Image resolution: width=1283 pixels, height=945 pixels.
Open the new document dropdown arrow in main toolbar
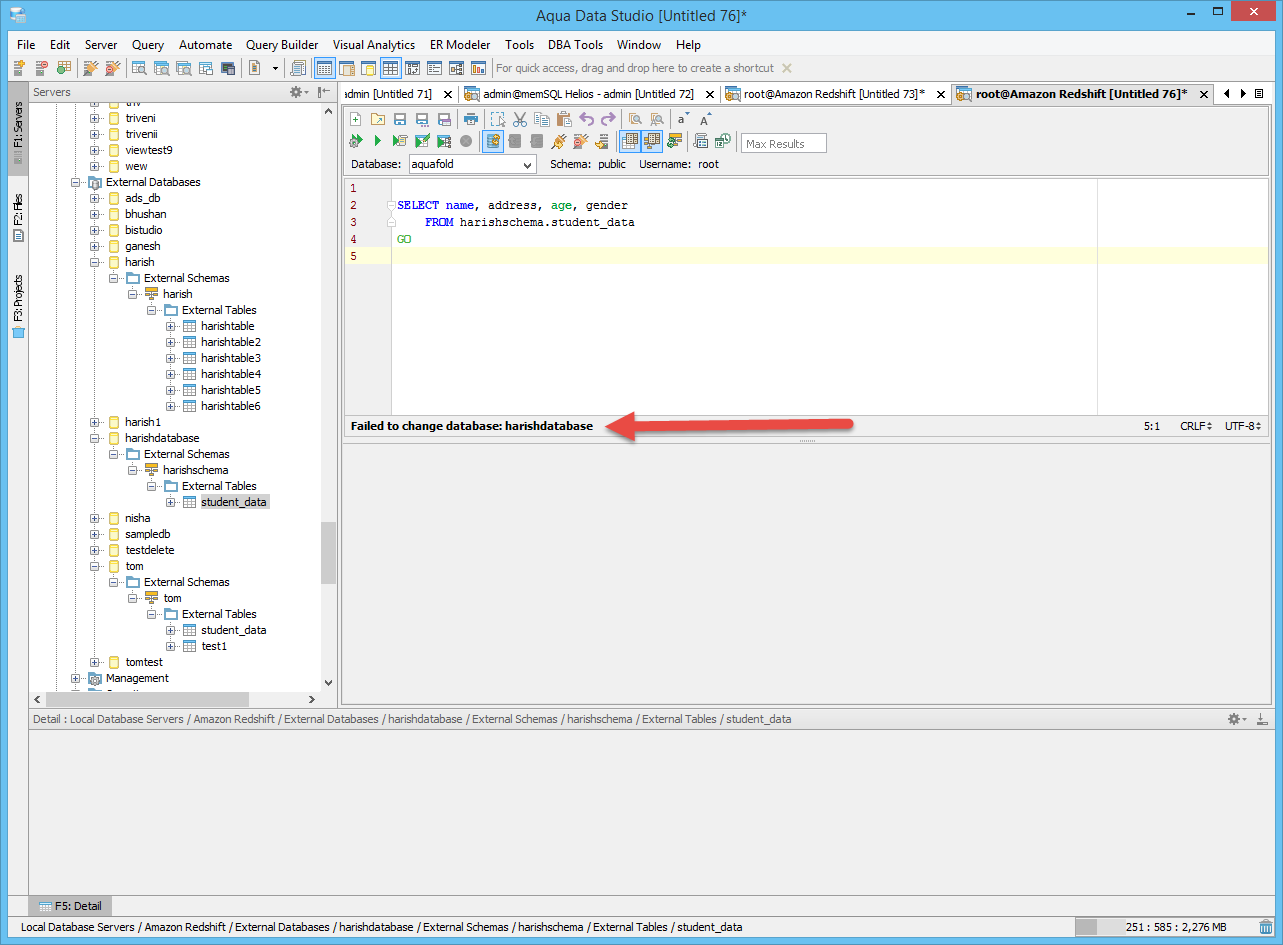(275, 68)
